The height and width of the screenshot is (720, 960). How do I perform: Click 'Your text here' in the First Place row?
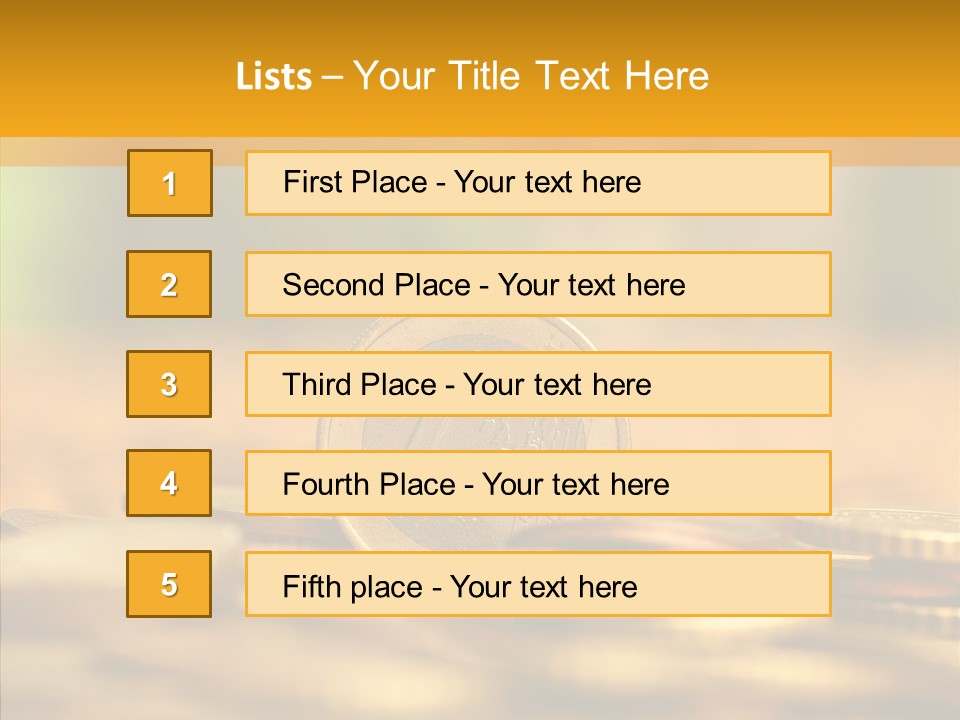548,183
